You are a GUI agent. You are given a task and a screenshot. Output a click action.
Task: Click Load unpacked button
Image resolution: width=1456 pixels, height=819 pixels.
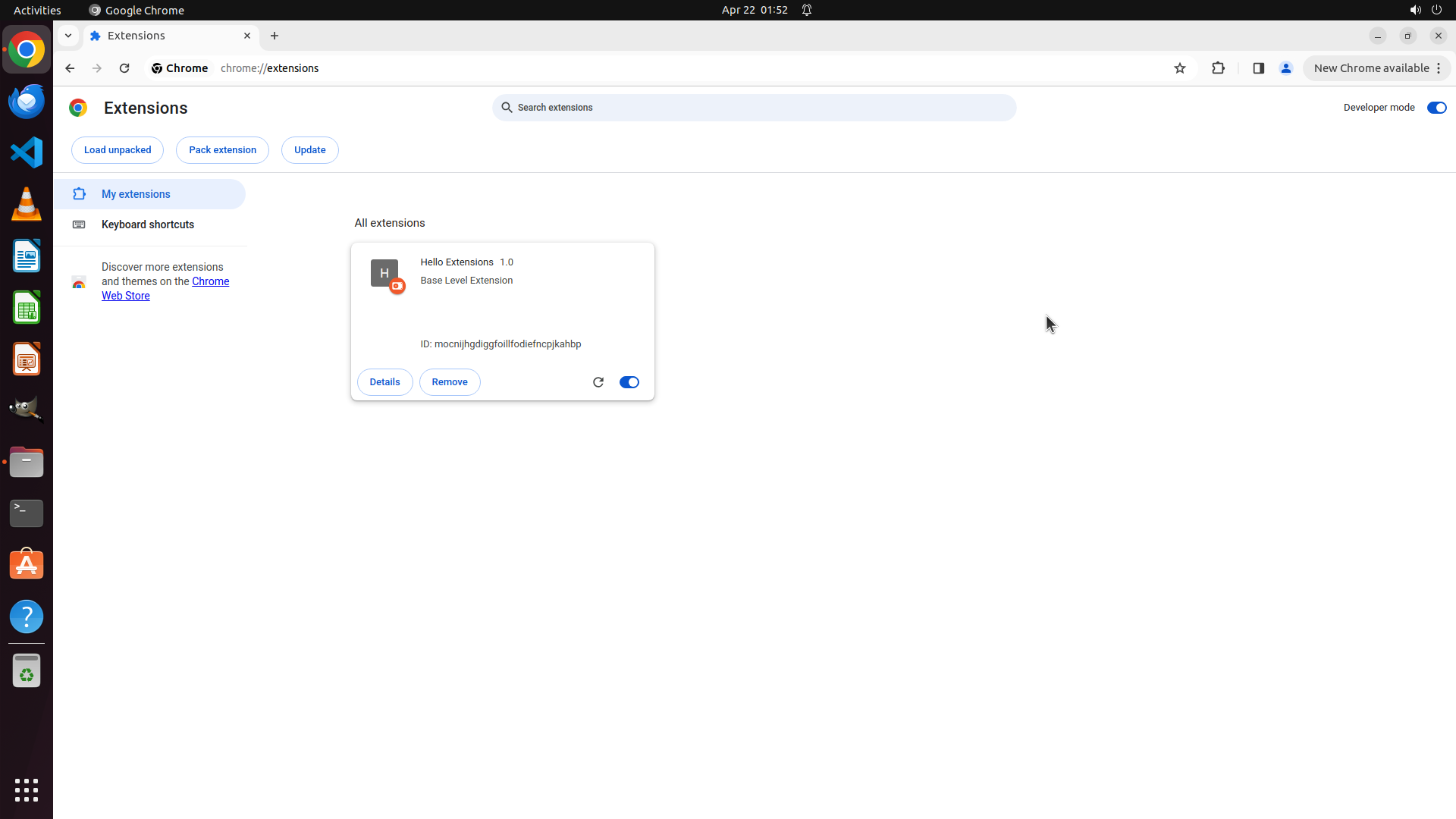point(118,150)
